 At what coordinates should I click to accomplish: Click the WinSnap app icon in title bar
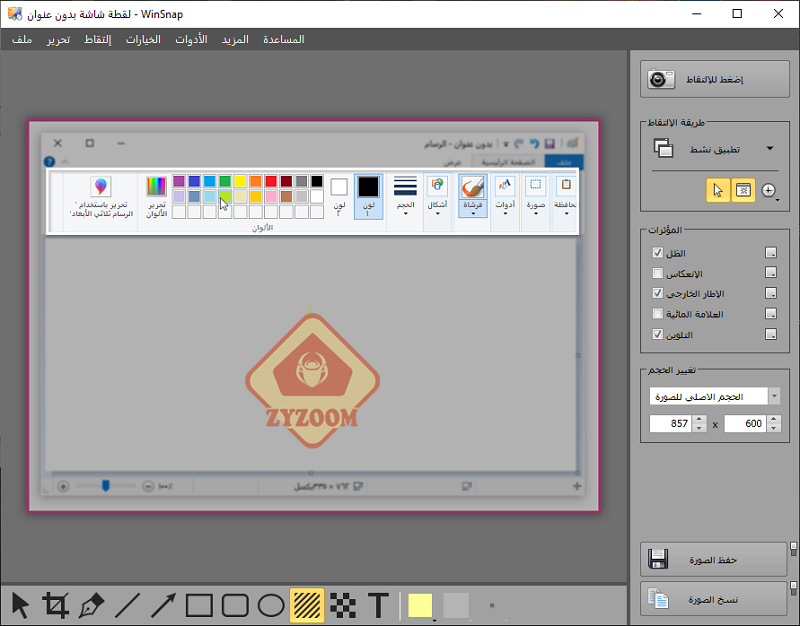(15, 14)
